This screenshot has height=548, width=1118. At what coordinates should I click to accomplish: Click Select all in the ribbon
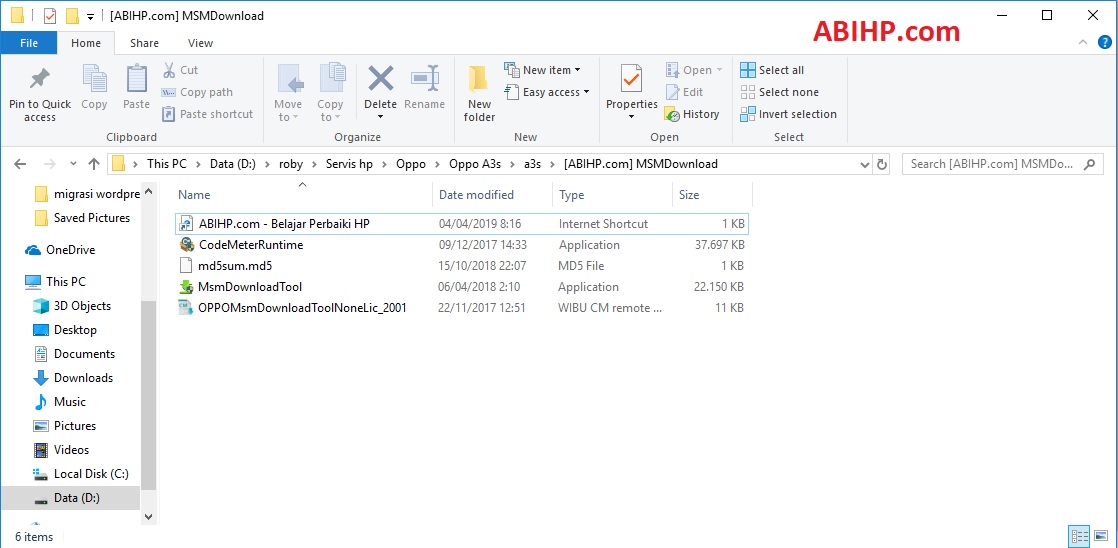coord(772,70)
